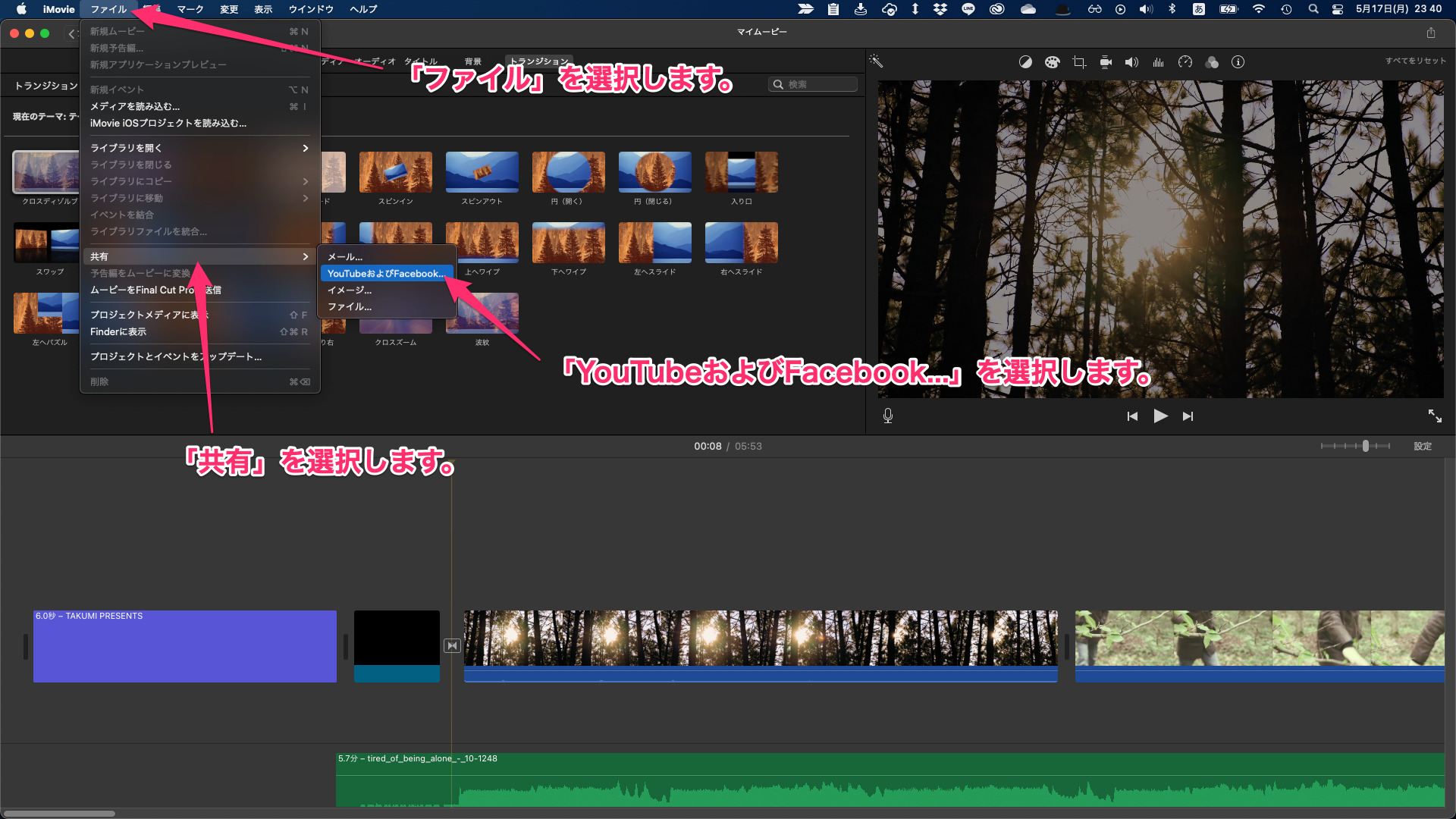
Task: Select the cropping tool icon
Action: [1078, 62]
